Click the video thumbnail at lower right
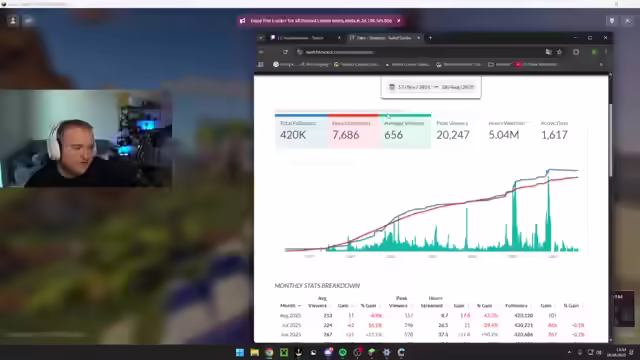 pos(623,309)
